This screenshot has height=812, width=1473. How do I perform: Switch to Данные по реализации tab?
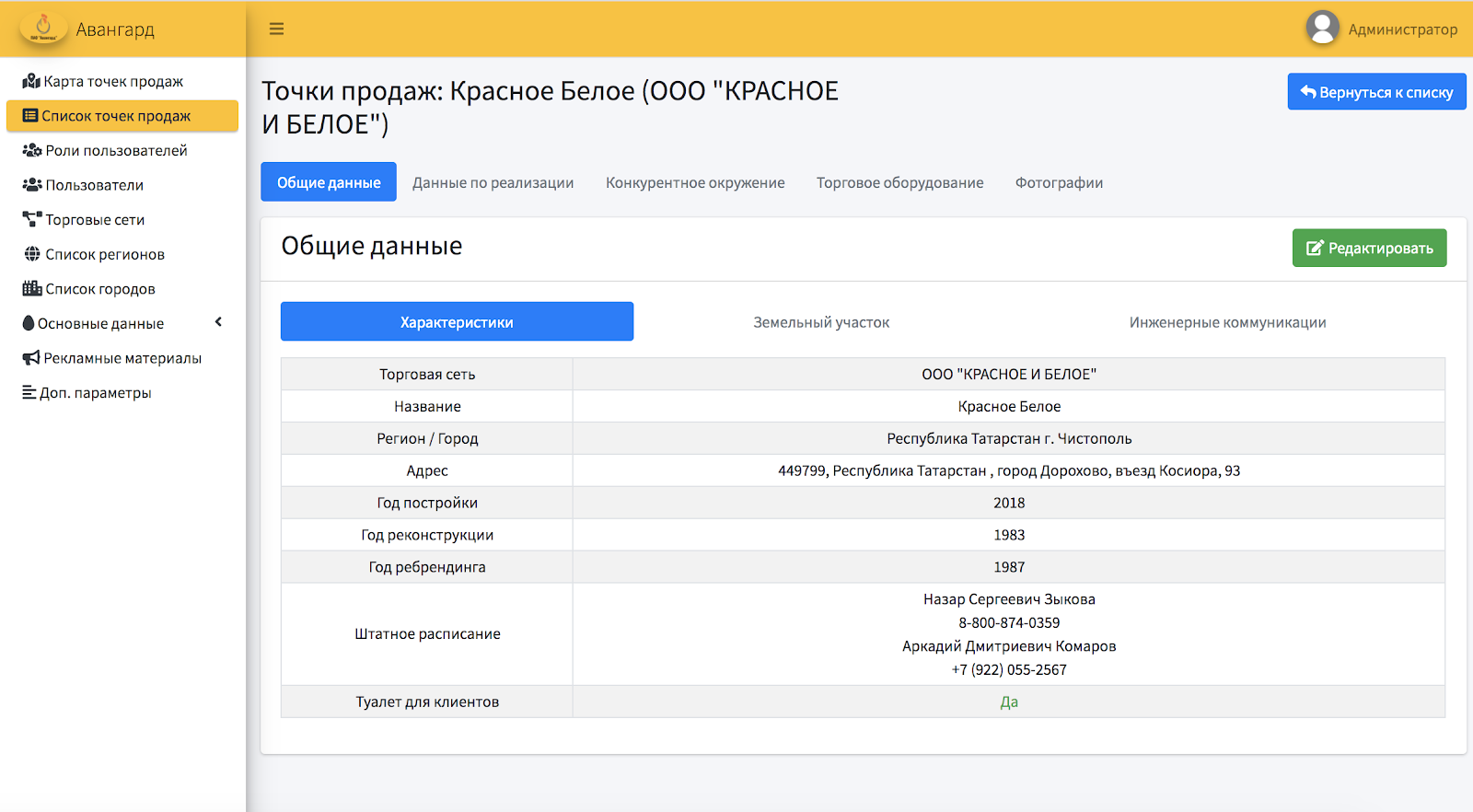(493, 182)
